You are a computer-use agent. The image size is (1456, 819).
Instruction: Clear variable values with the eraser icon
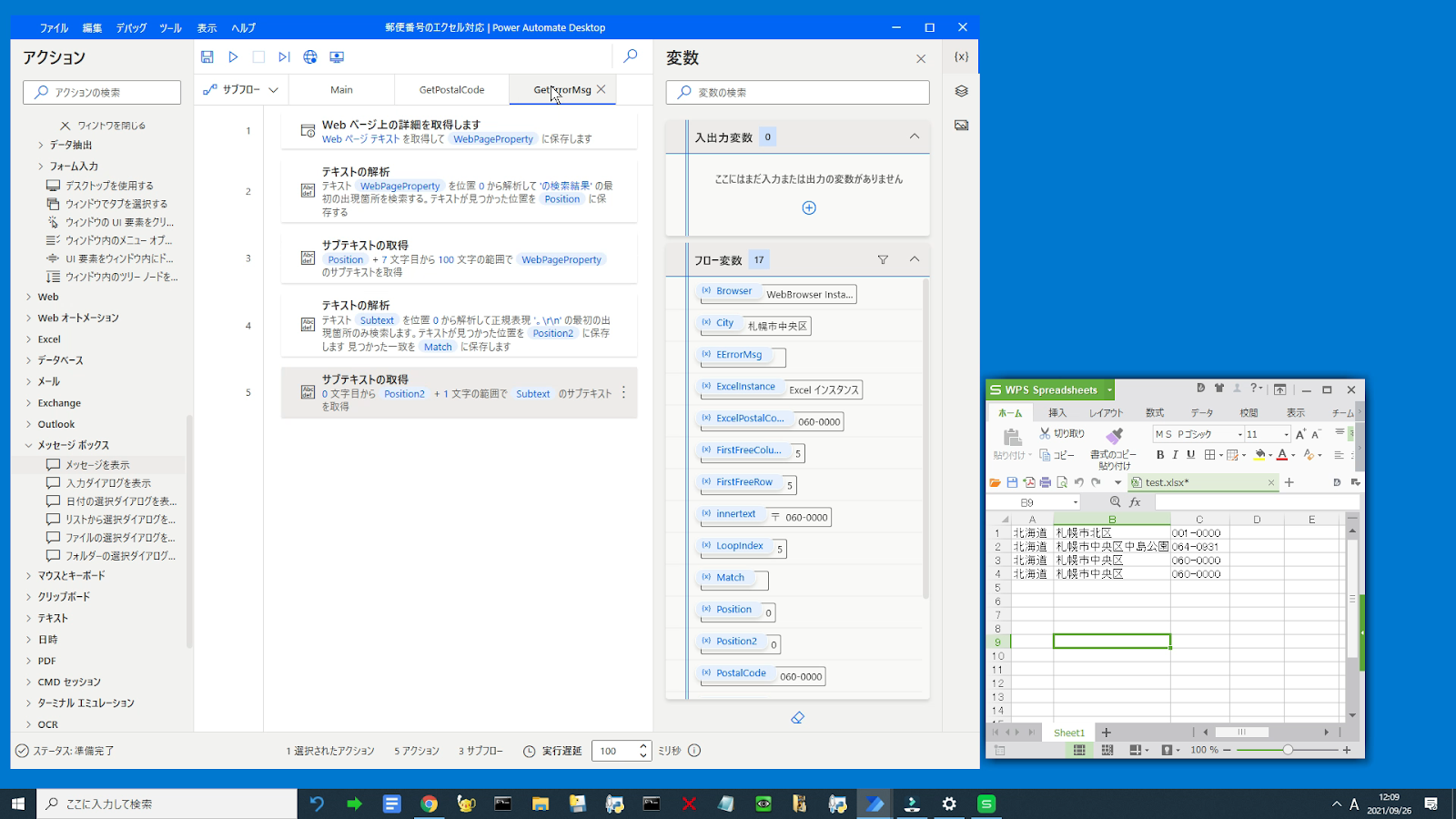[797, 718]
